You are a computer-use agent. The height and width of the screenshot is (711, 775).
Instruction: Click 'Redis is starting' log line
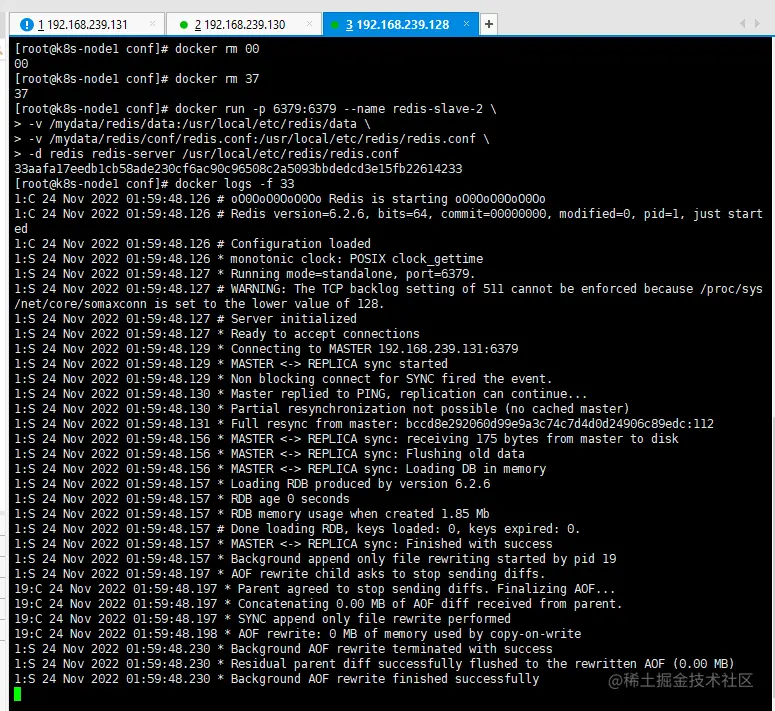(x=280, y=199)
